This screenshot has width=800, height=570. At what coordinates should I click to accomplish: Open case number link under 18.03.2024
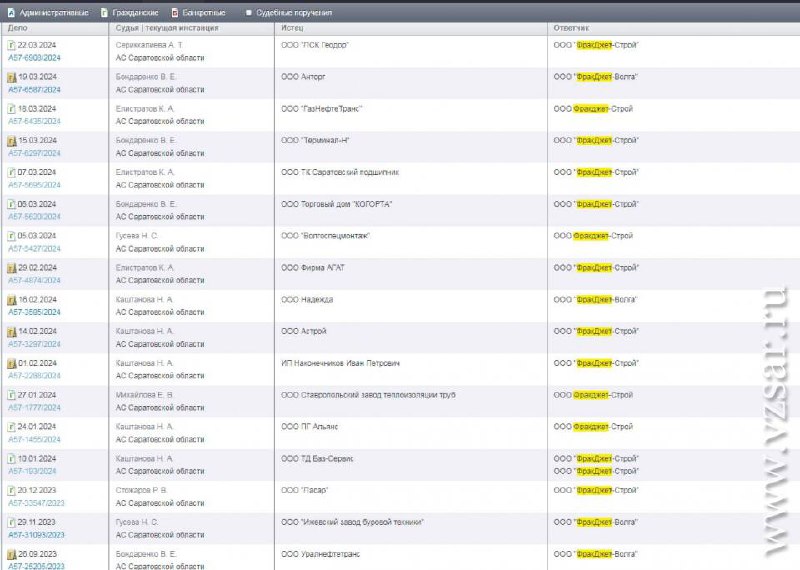34,121
